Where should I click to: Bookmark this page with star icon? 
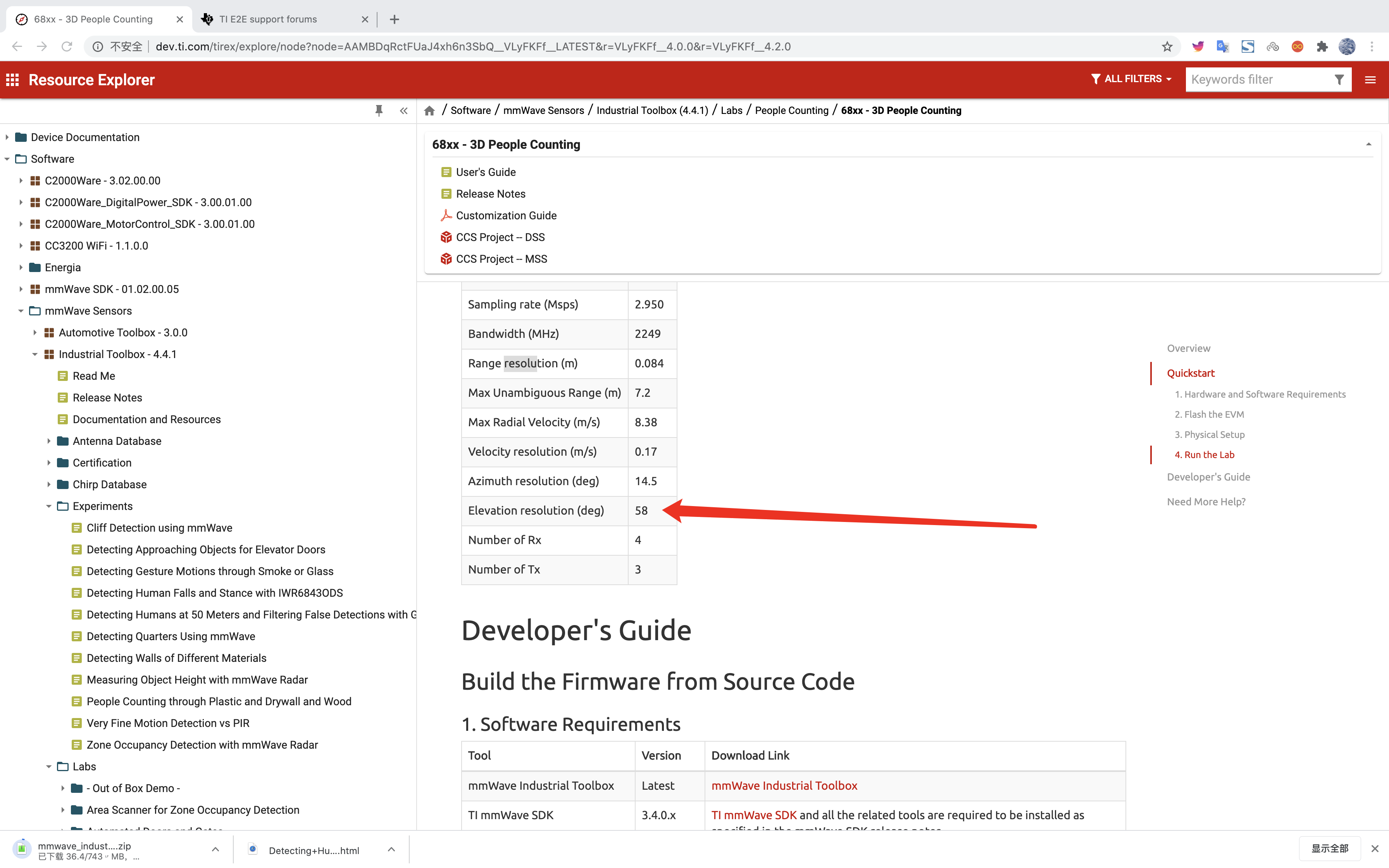click(x=1167, y=46)
